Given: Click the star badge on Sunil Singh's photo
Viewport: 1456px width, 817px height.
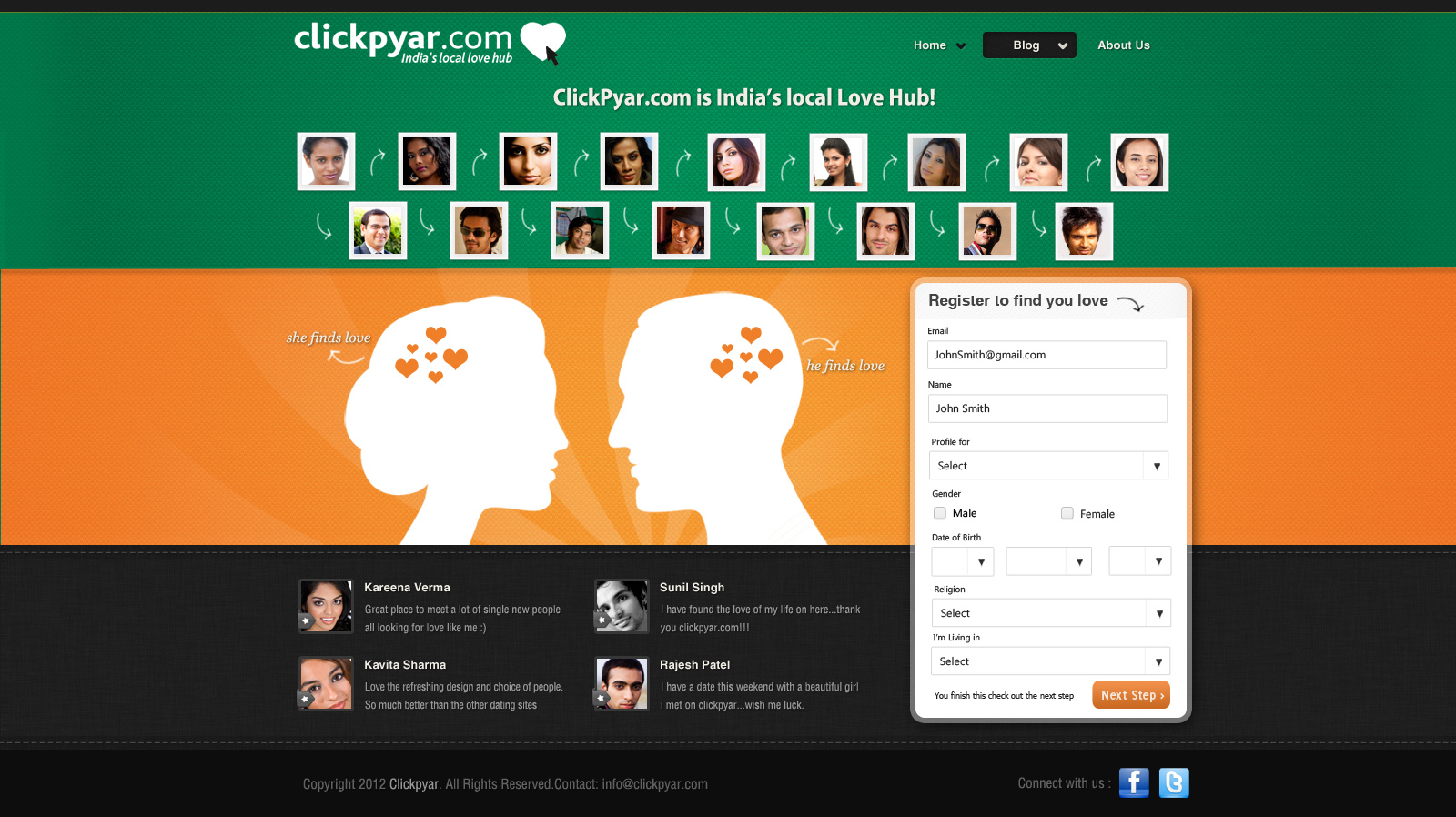Looking at the screenshot, I should pyautogui.click(x=602, y=621).
